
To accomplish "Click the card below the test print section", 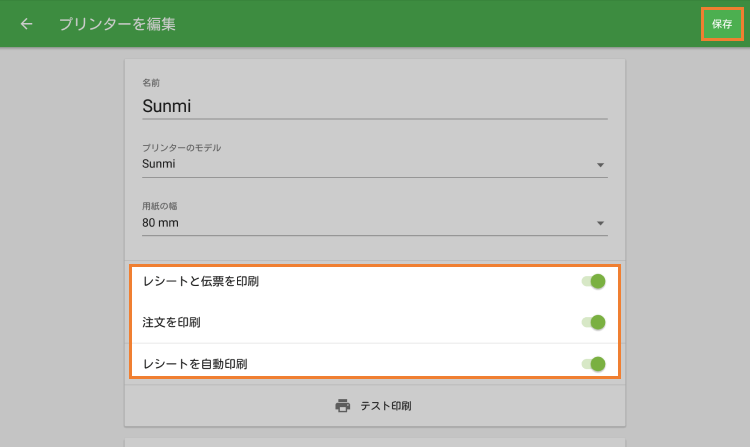I will [374, 442].
